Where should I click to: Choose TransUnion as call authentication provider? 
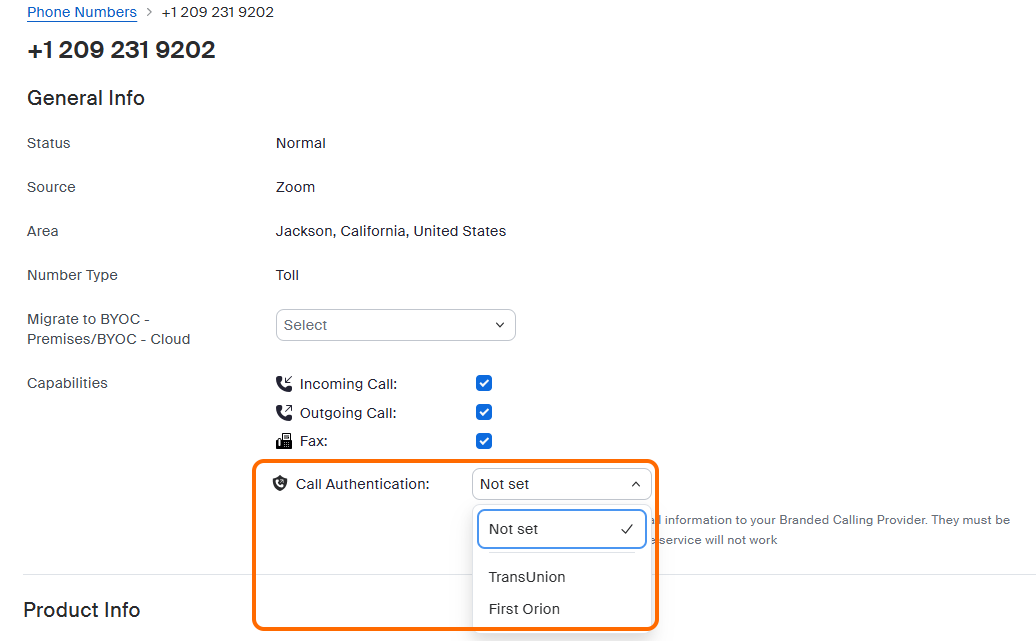click(527, 577)
